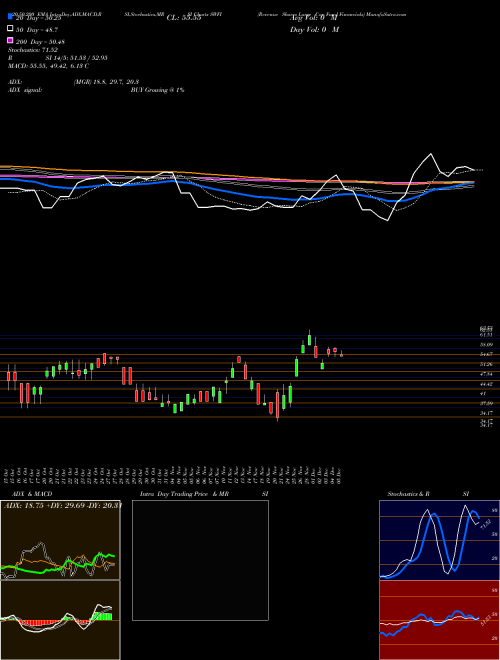Click the 61.51 price axis label
This screenshot has width=500, height=660.
point(487,335)
